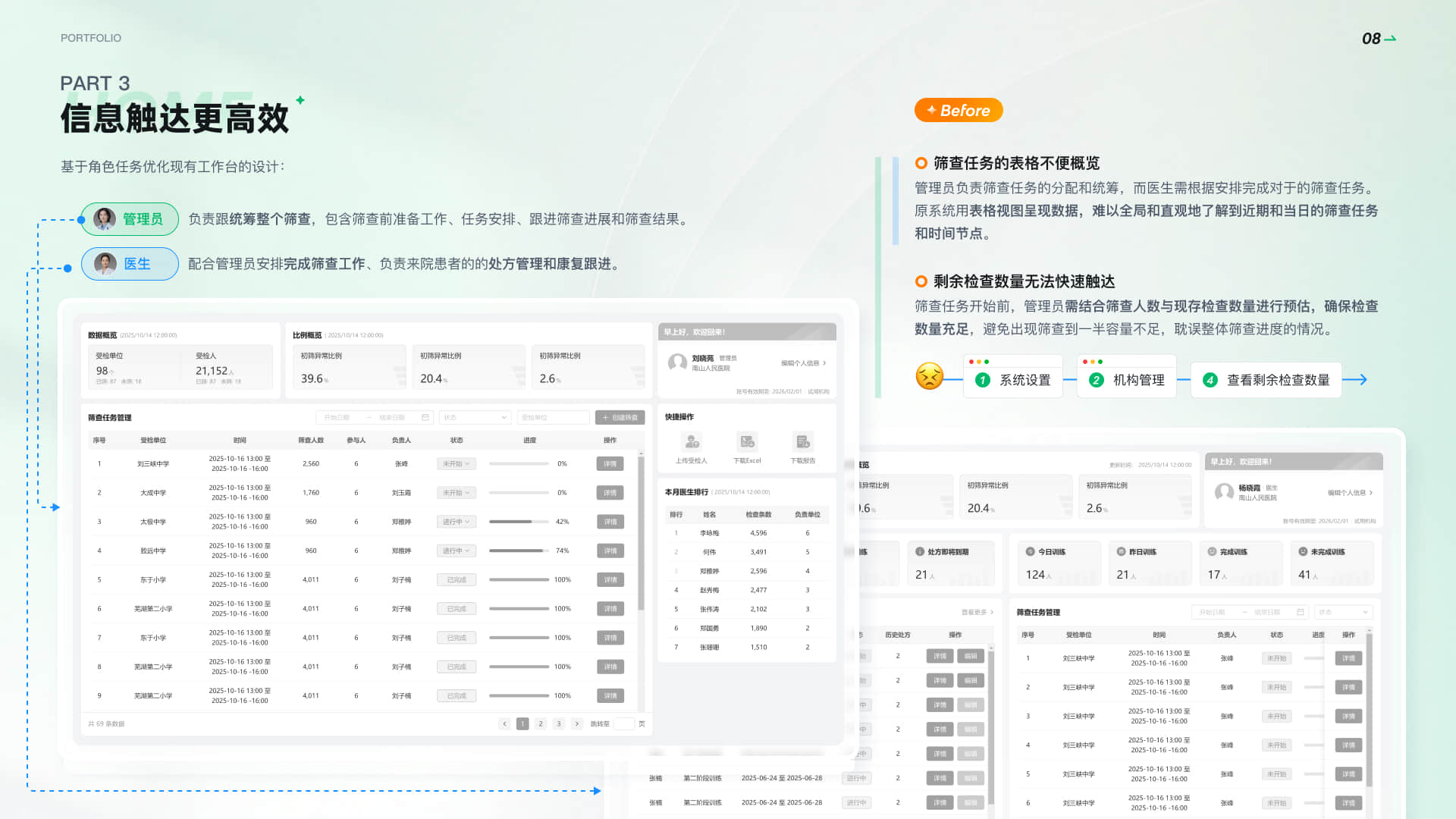The width and height of the screenshot is (1456, 819).
Task: Click the angry face emoji icon
Action: [x=930, y=376]
